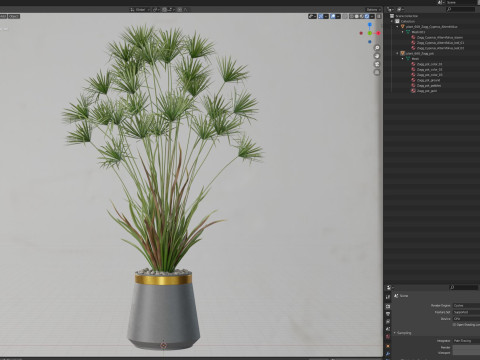Open the viewport Options dropdown
Screen dimensions: 480x360
pos(373,10)
